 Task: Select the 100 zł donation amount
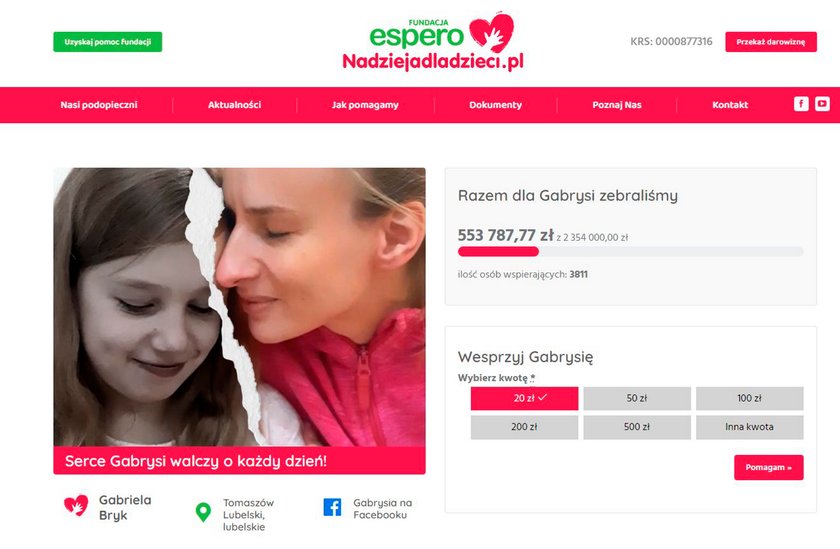point(749,398)
